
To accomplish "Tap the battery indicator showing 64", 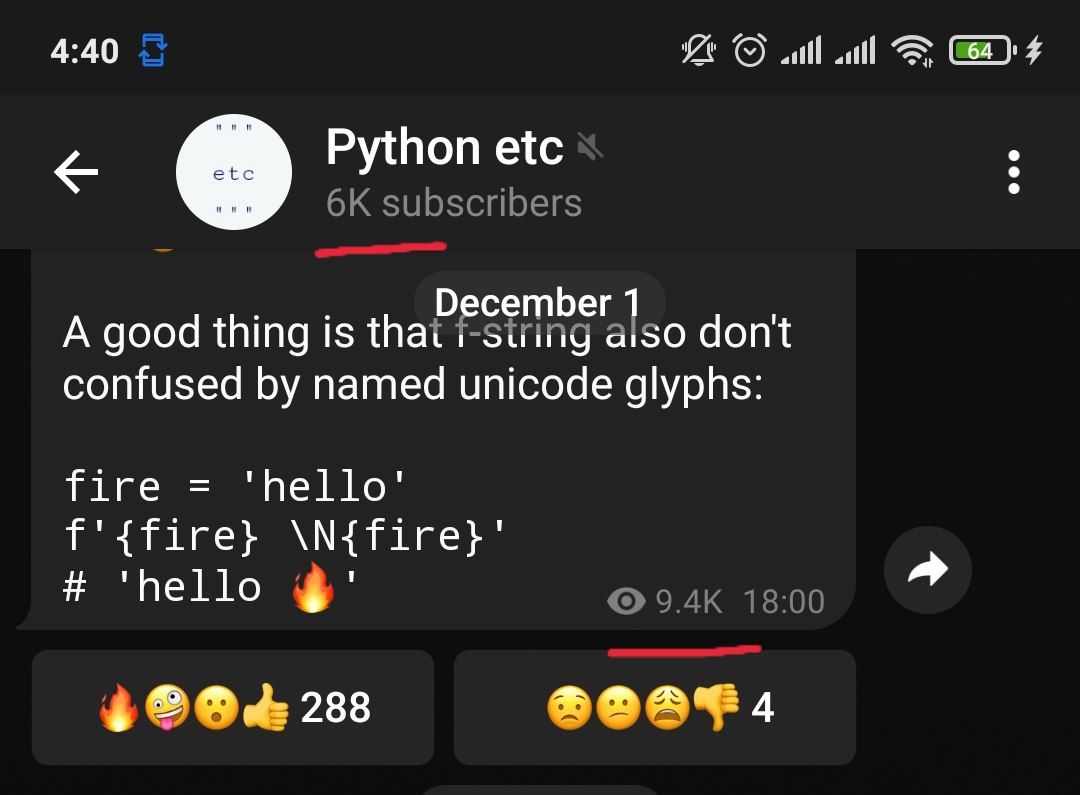I will point(983,50).
